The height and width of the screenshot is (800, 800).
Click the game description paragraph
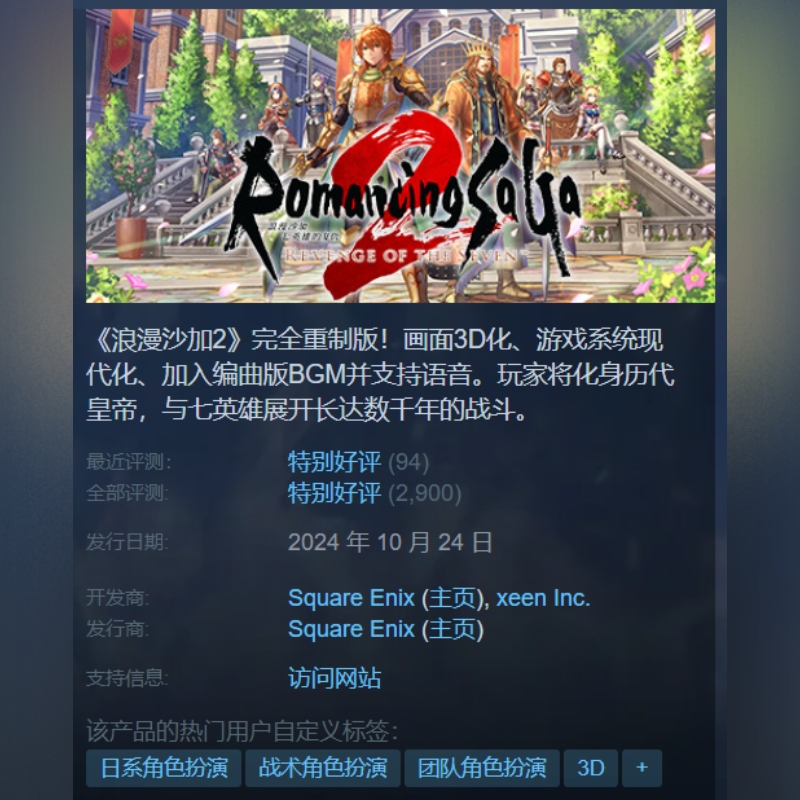[380, 374]
